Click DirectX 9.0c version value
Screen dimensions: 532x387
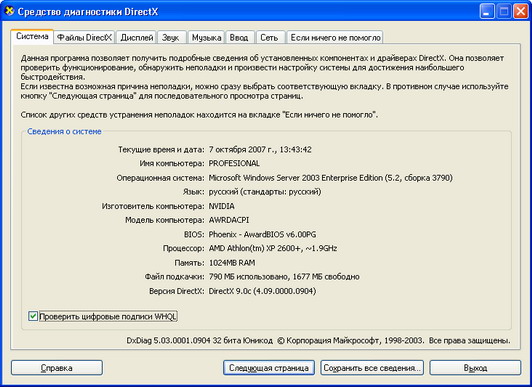(262, 291)
